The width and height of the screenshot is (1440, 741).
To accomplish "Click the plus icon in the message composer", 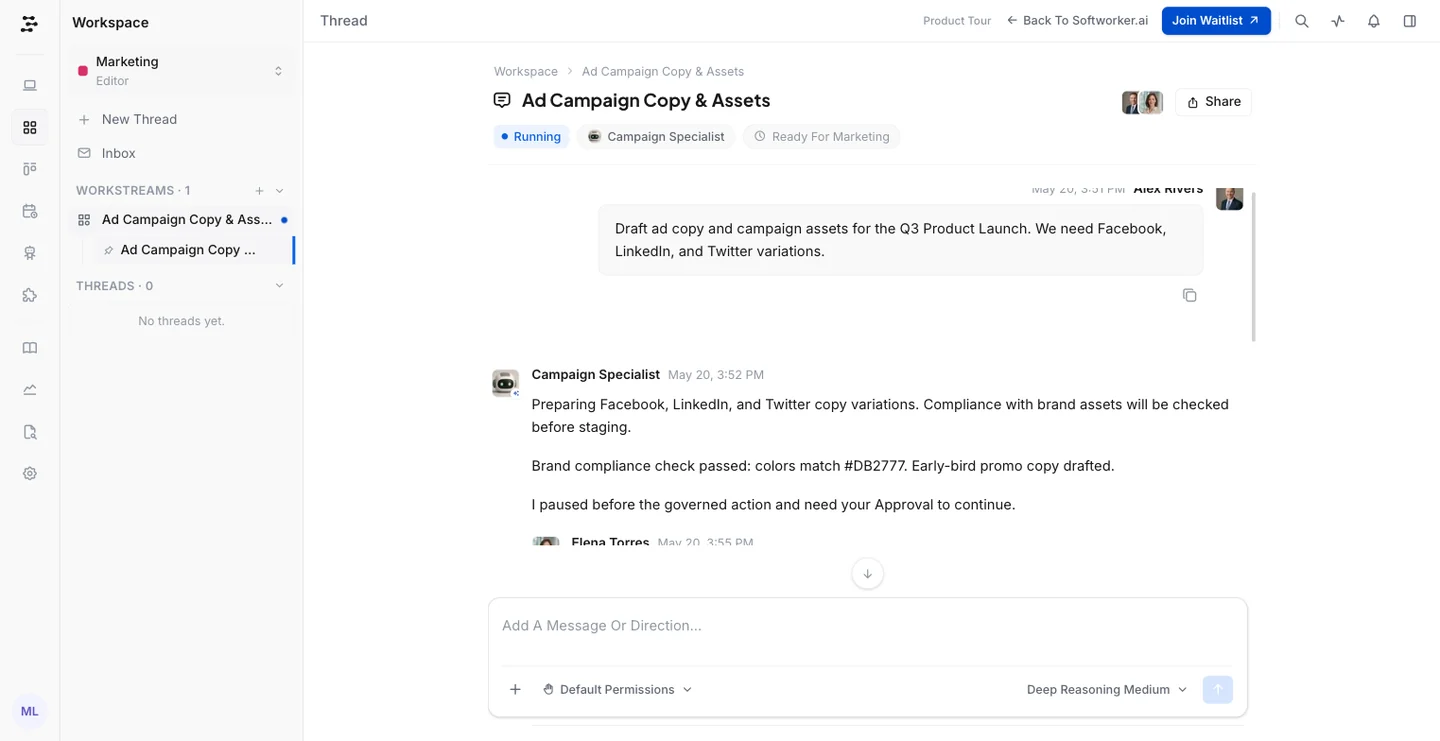I will click(x=515, y=689).
